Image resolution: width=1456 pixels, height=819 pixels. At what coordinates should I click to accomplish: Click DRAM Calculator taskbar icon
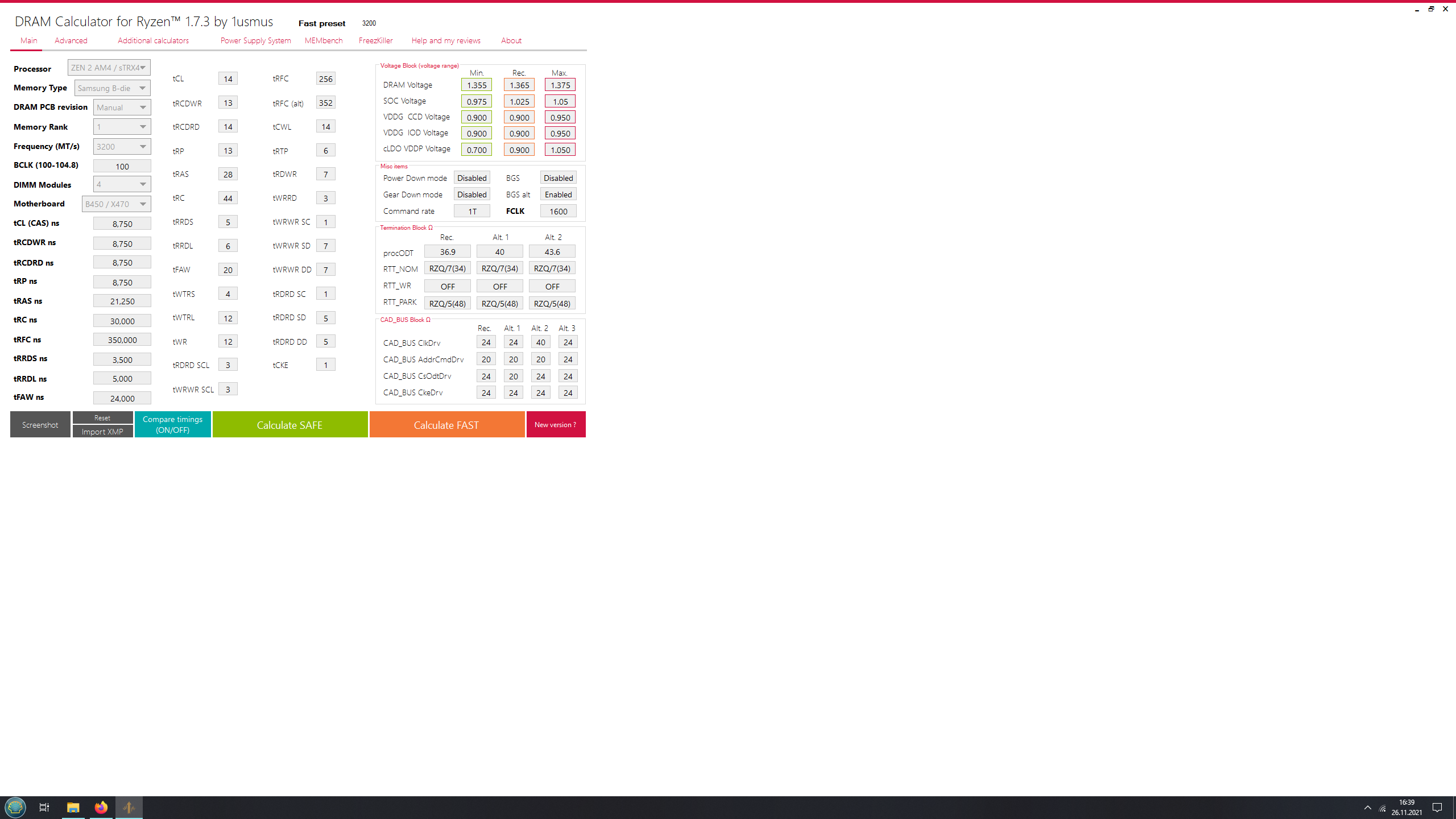tap(129, 807)
